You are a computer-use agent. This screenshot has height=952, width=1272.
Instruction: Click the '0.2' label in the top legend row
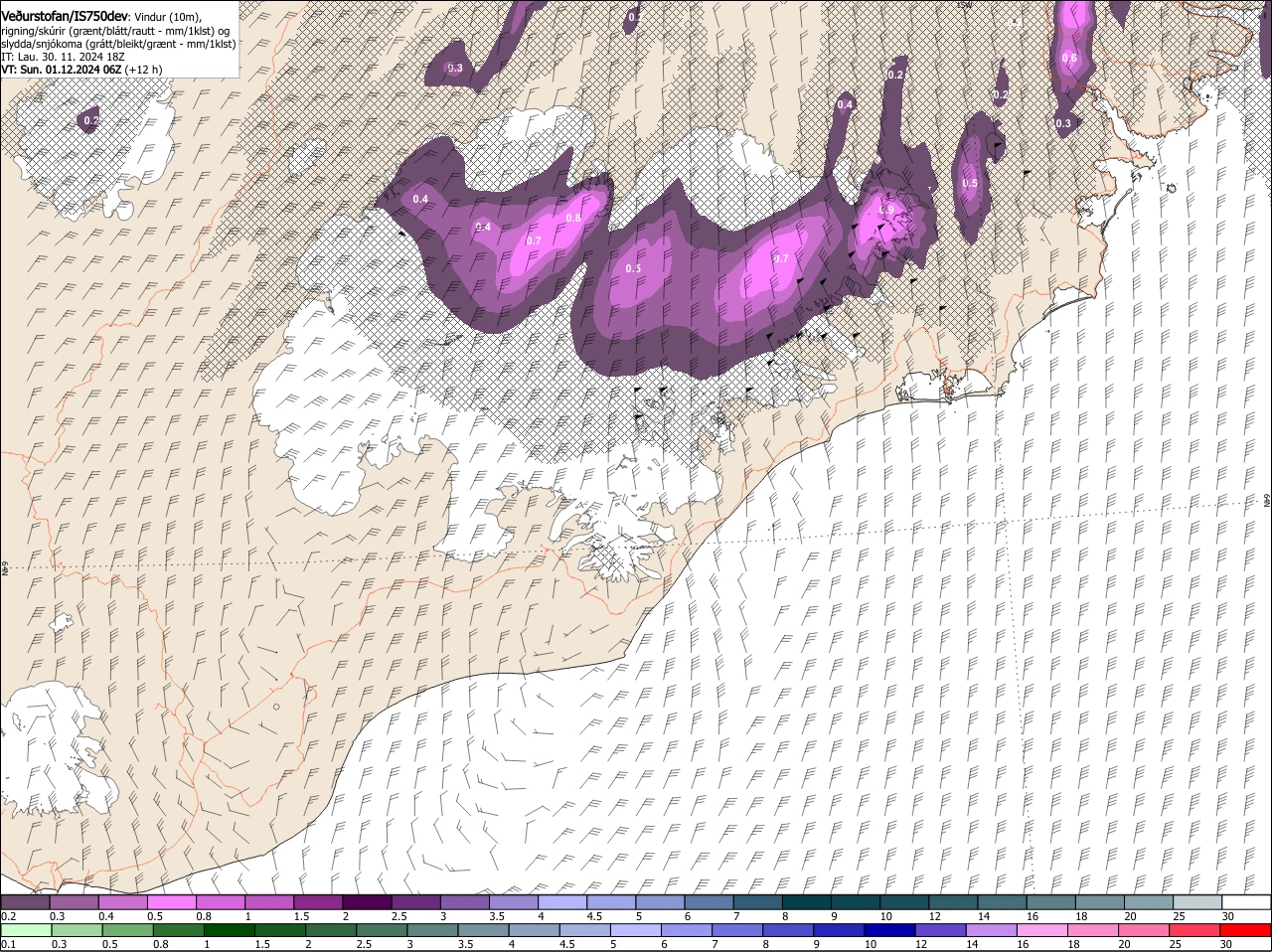pos(8,916)
